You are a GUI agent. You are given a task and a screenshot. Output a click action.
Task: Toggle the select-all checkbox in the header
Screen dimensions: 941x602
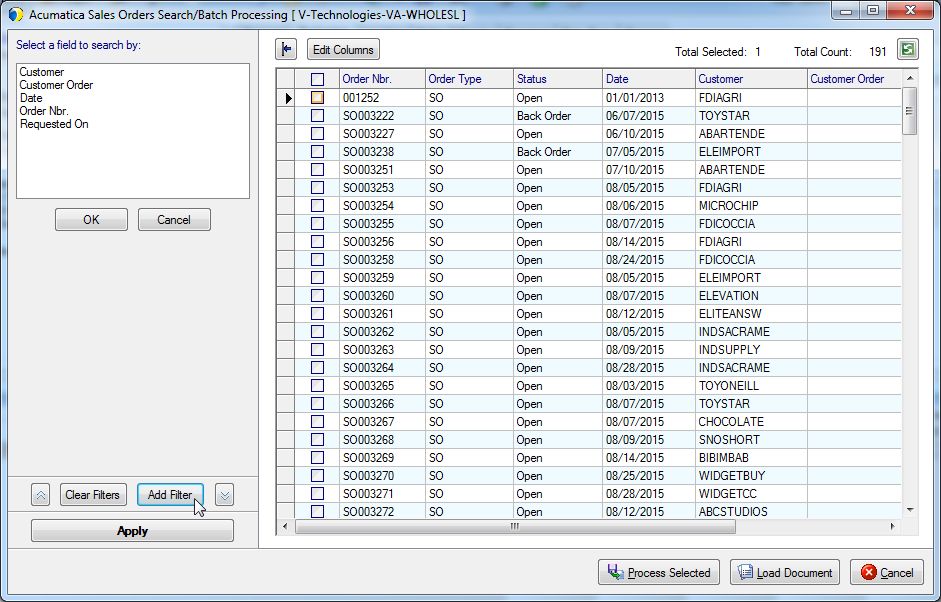click(317, 79)
